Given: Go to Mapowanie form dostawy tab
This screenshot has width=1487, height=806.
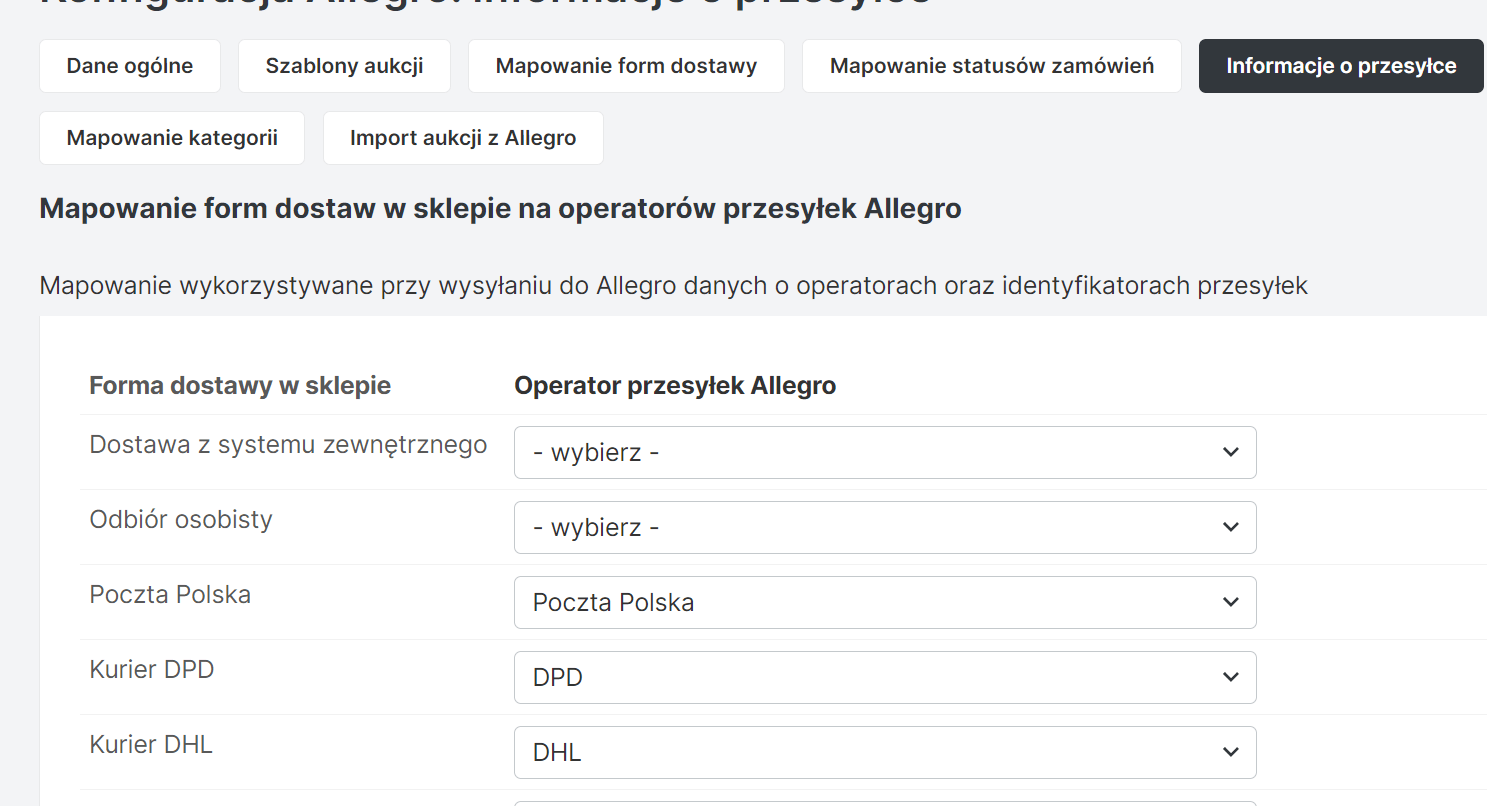Looking at the screenshot, I should pyautogui.click(x=626, y=66).
